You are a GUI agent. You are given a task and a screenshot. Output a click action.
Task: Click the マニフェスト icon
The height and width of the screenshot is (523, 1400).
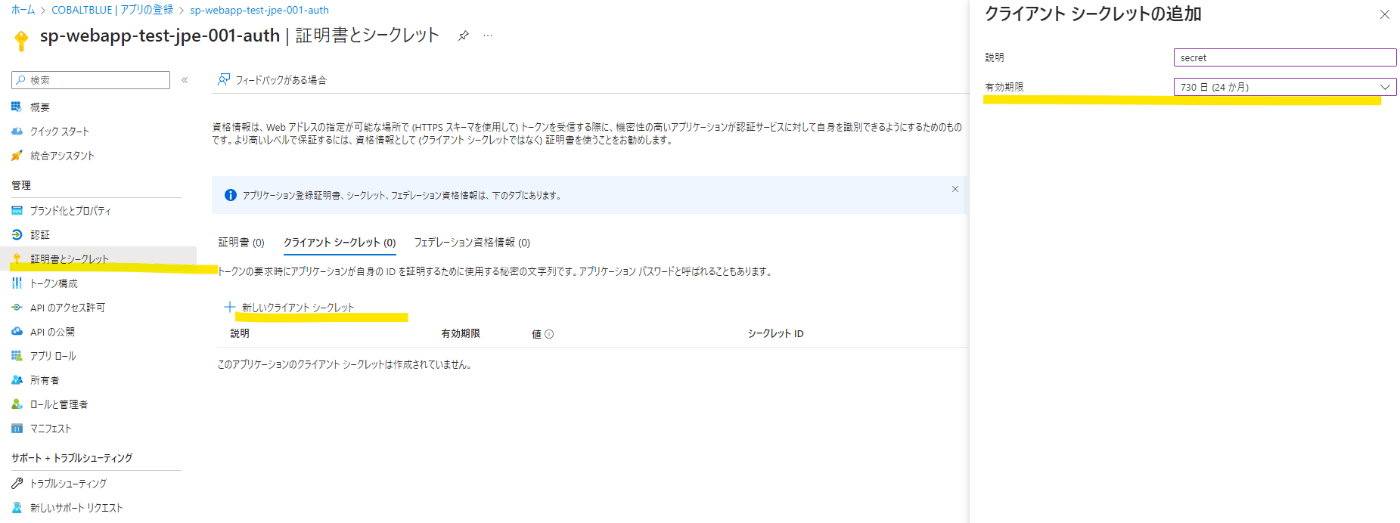pyautogui.click(x=16, y=429)
